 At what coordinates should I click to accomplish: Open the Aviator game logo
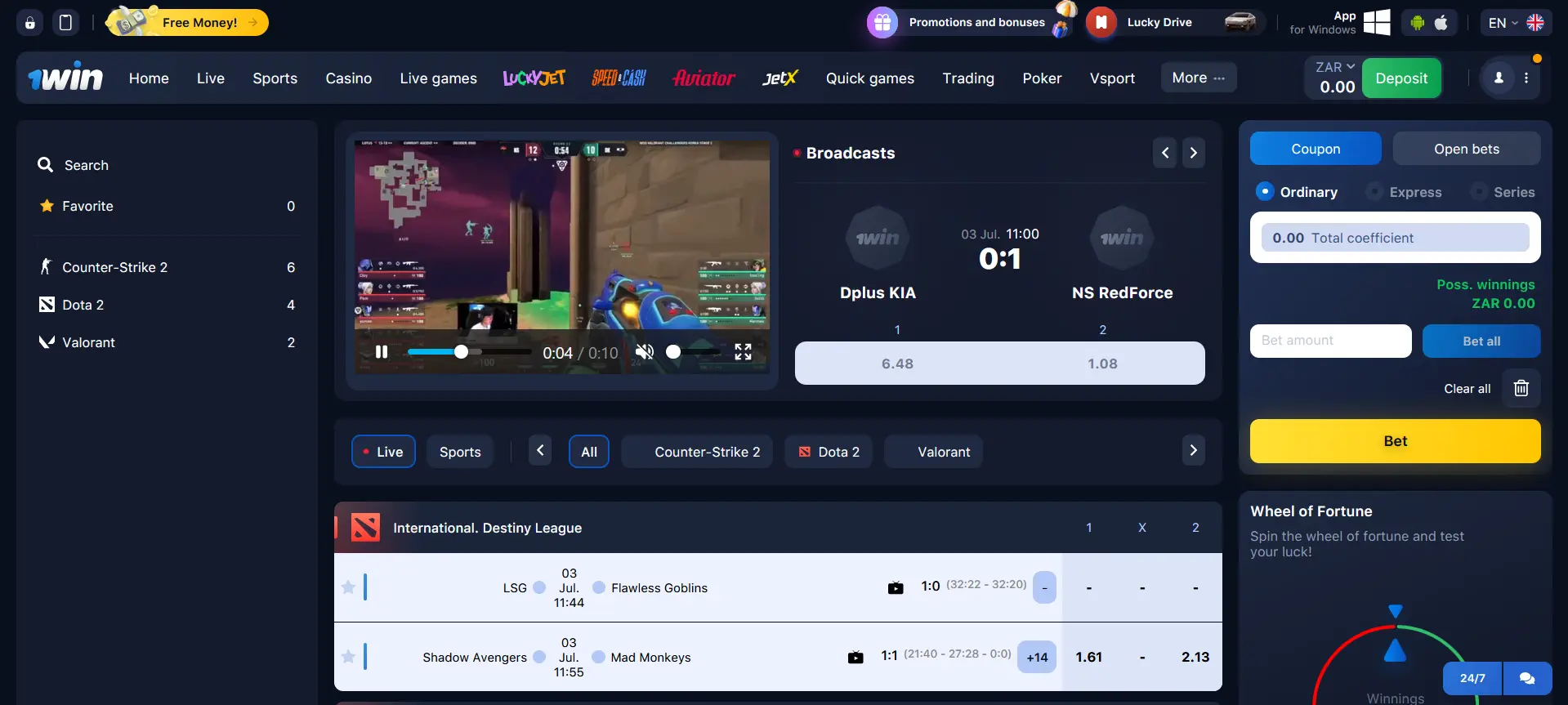(x=704, y=78)
